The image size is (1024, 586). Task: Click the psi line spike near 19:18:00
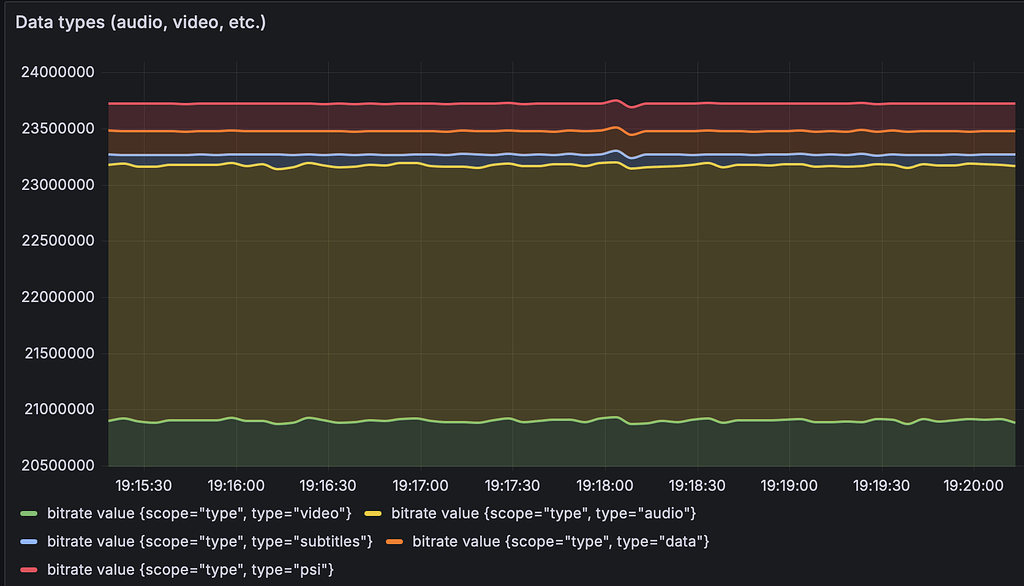614,102
